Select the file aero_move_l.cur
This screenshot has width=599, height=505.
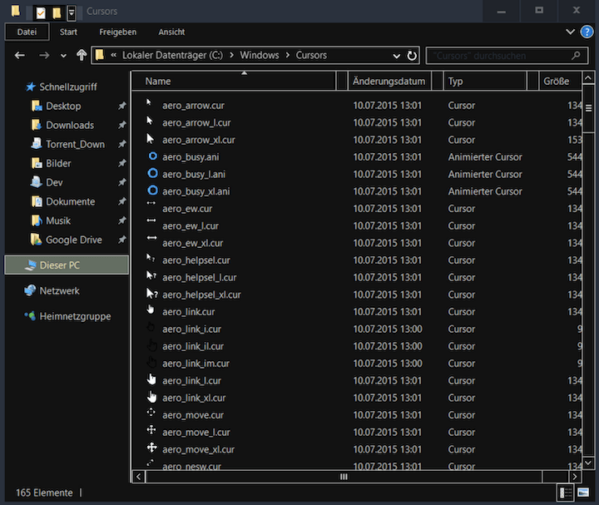tap(196, 432)
